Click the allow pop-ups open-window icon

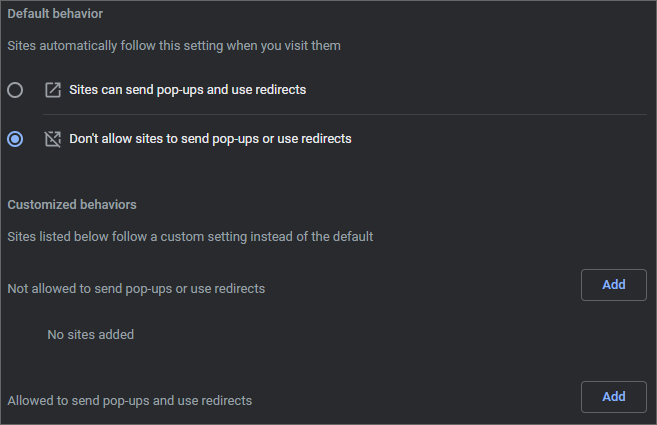point(53,90)
